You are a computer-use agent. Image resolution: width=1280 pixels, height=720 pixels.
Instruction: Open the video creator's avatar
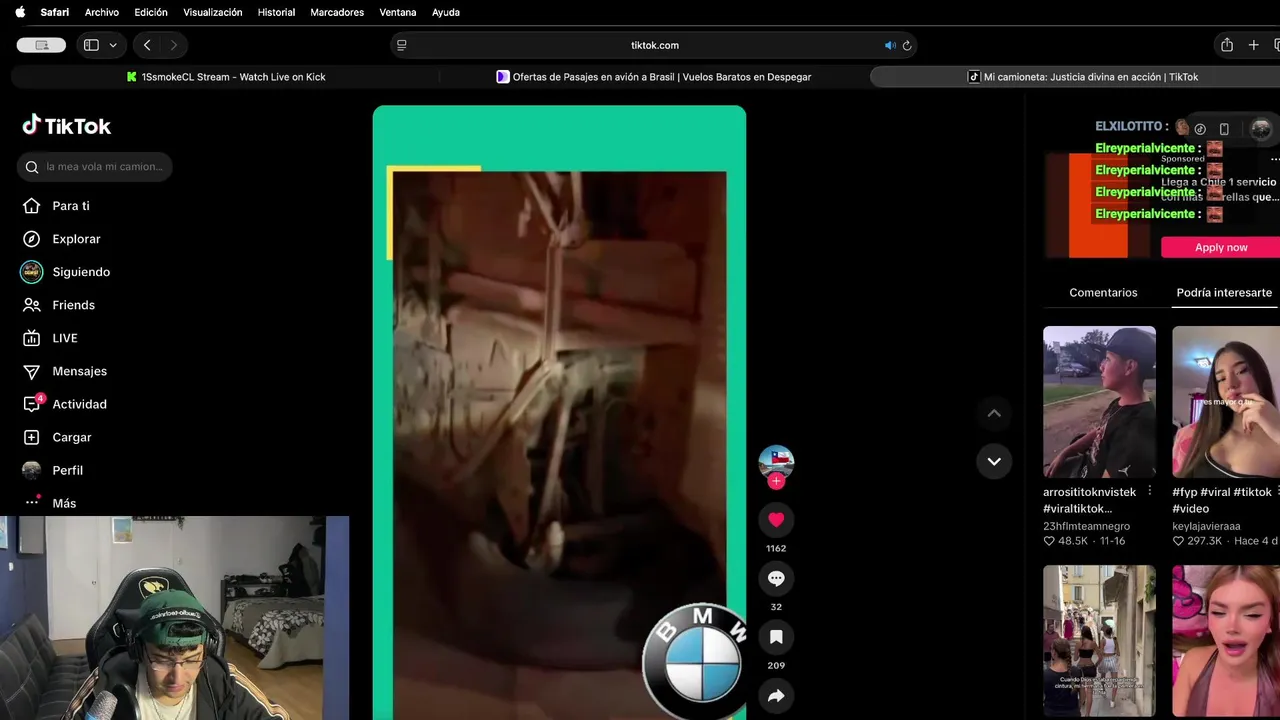(776, 462)
